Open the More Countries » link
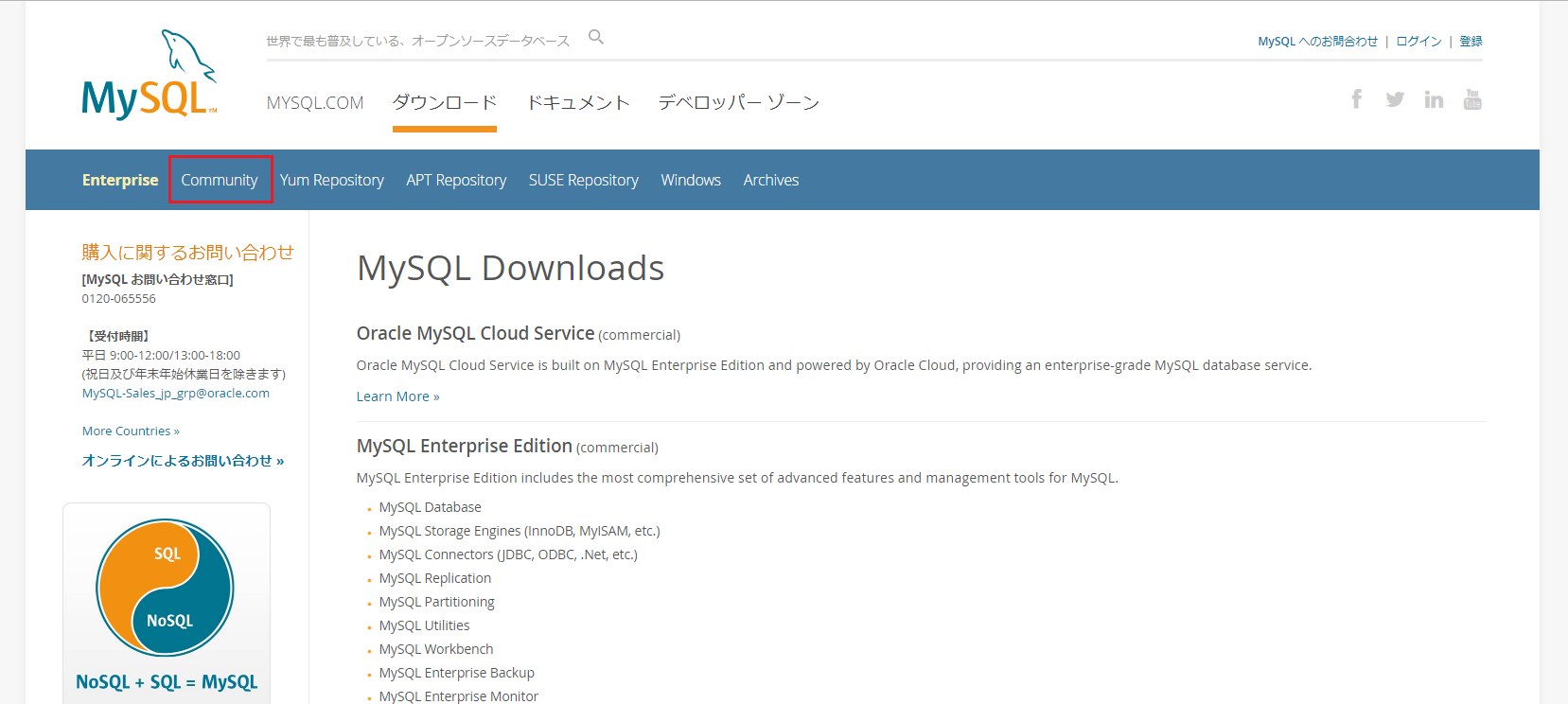1568x704 pixels. (x=131, y=431)
